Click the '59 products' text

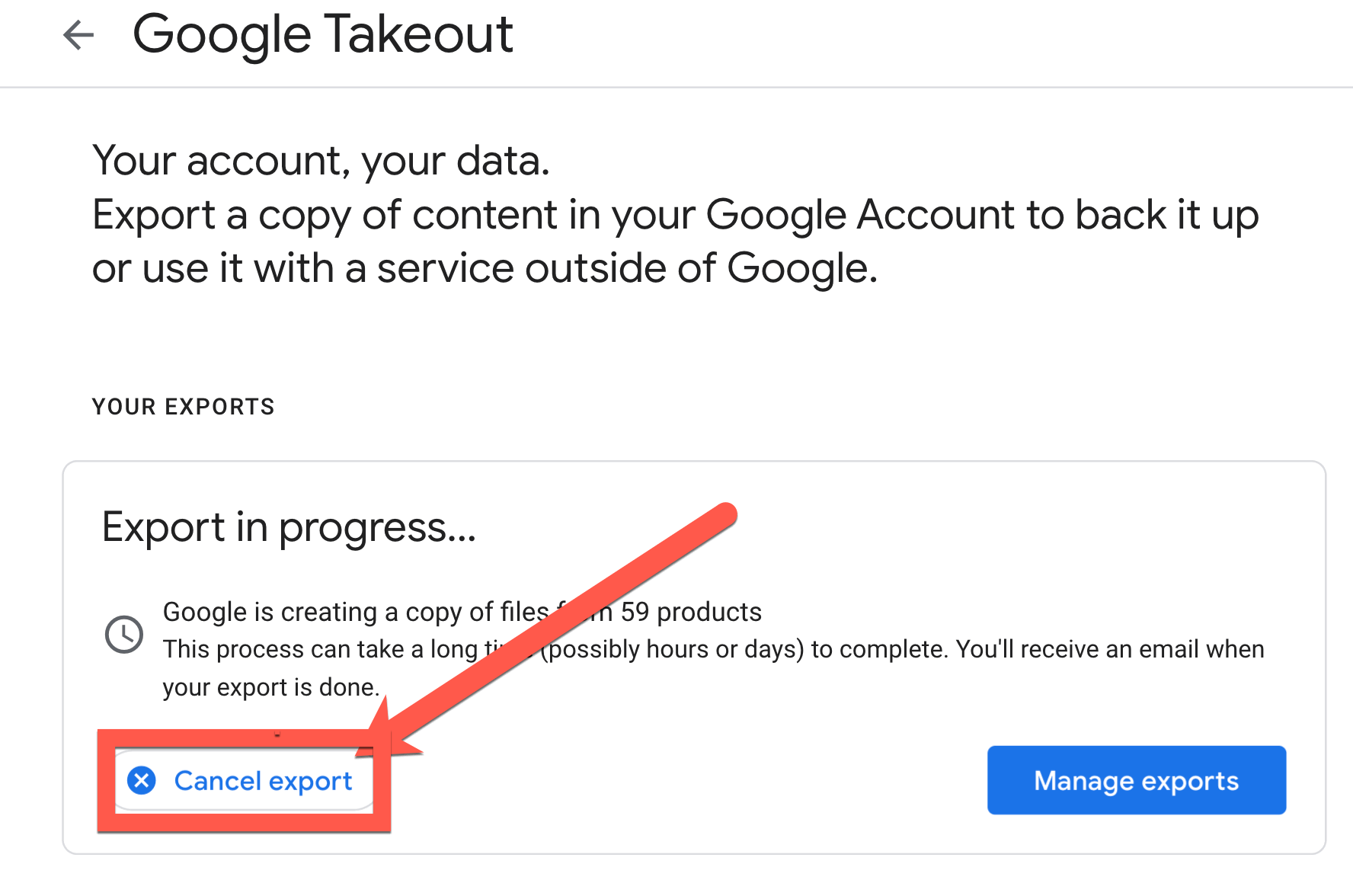pos(691,612)
